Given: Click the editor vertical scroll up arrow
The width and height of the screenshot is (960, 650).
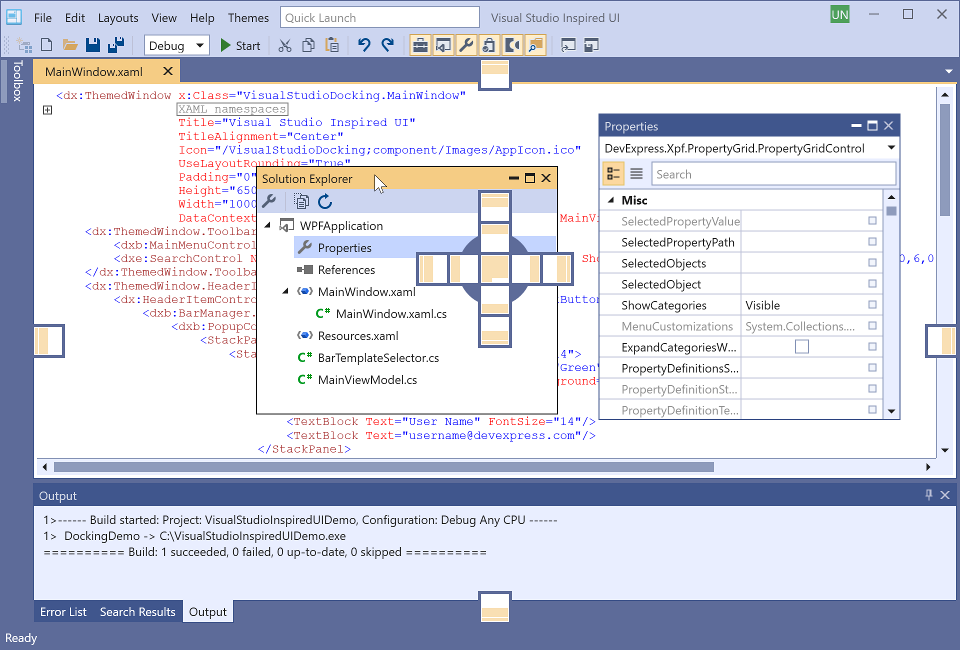Looking at the screenshot, I should 945,95.
